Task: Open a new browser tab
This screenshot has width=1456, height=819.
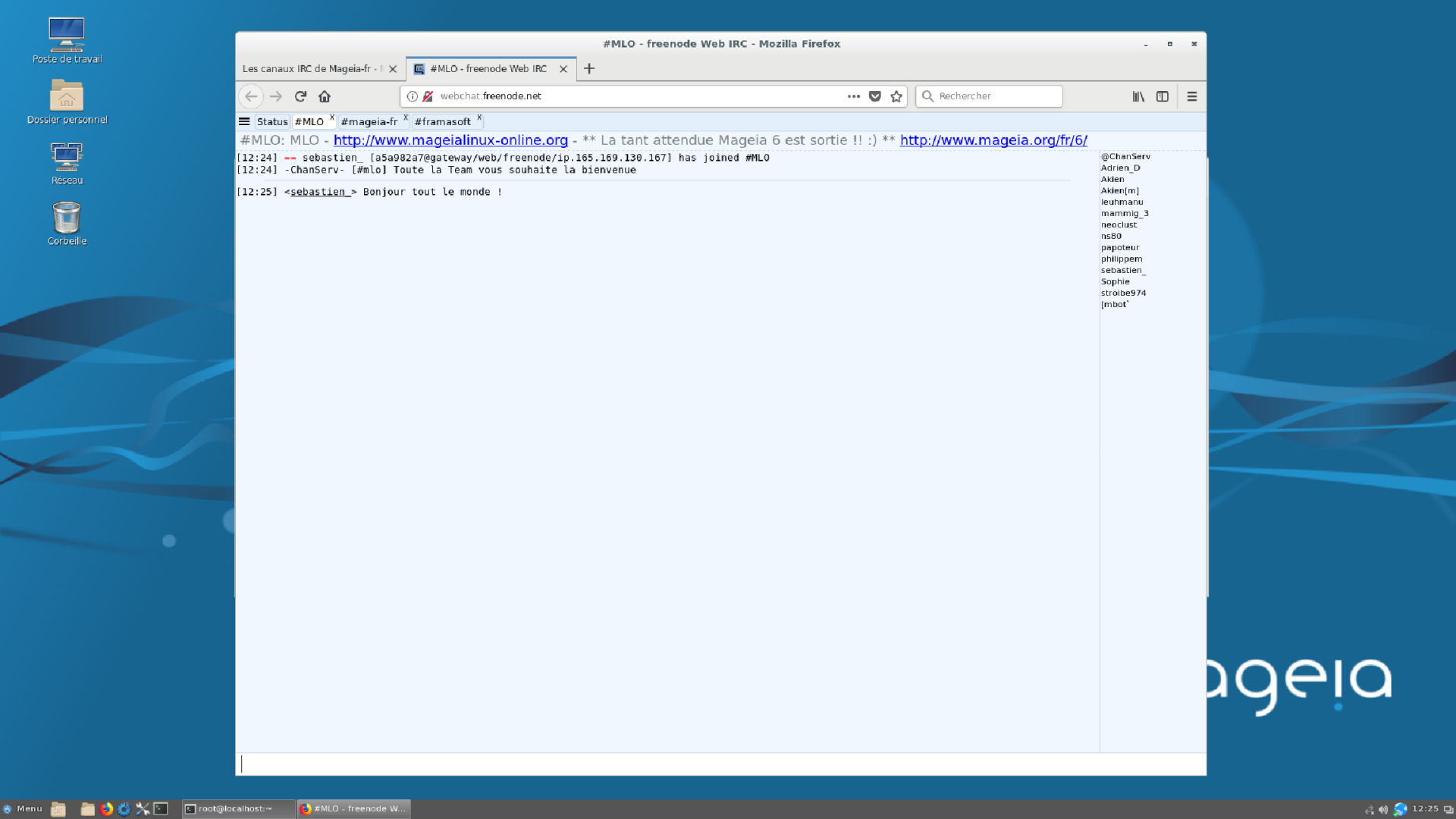Action: coord(589,69)
